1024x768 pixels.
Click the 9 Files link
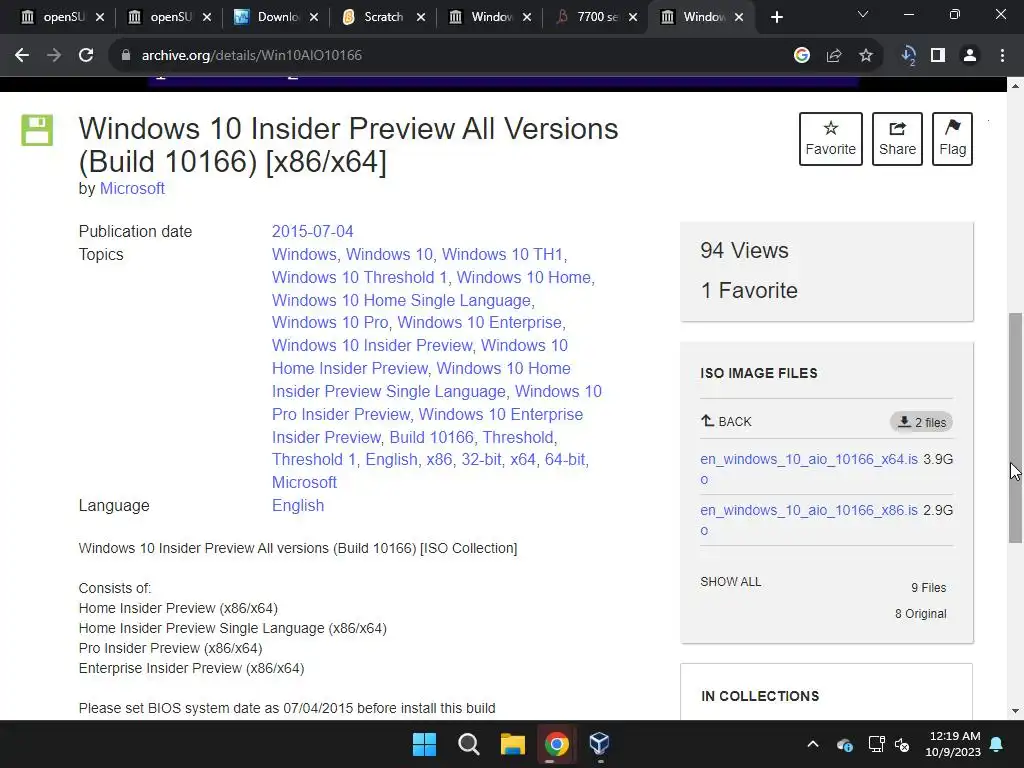[928, 588]
